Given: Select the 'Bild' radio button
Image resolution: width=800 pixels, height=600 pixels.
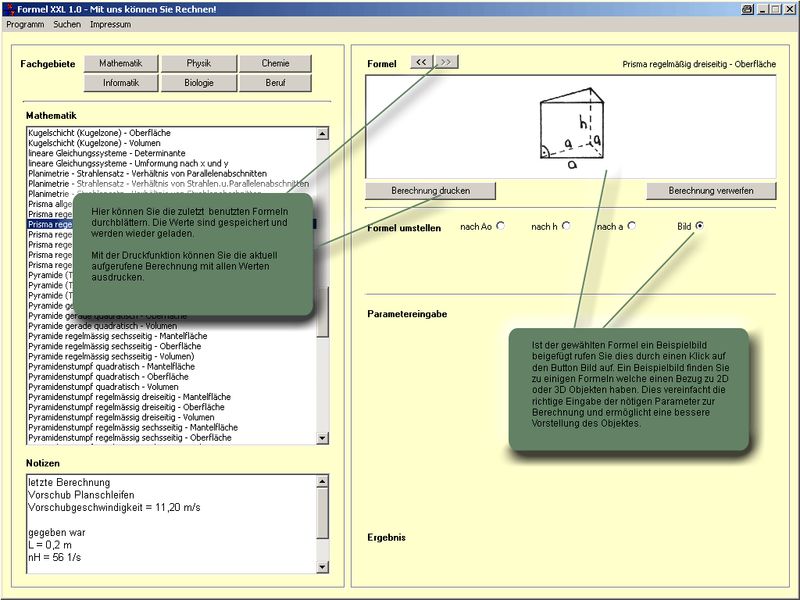Looking at the screenshot, I should tap(699, 226).
